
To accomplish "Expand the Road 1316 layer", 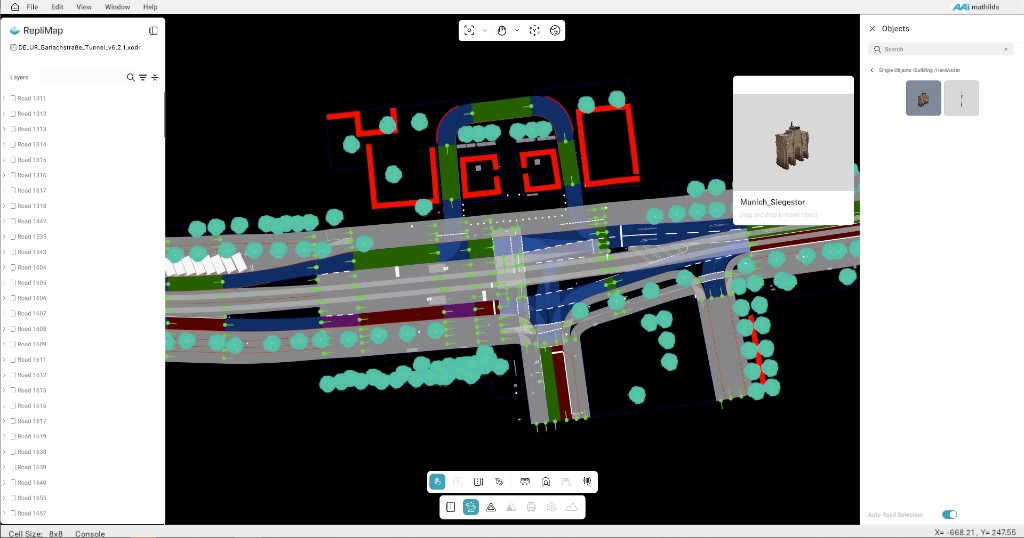I will coord(5,175).
